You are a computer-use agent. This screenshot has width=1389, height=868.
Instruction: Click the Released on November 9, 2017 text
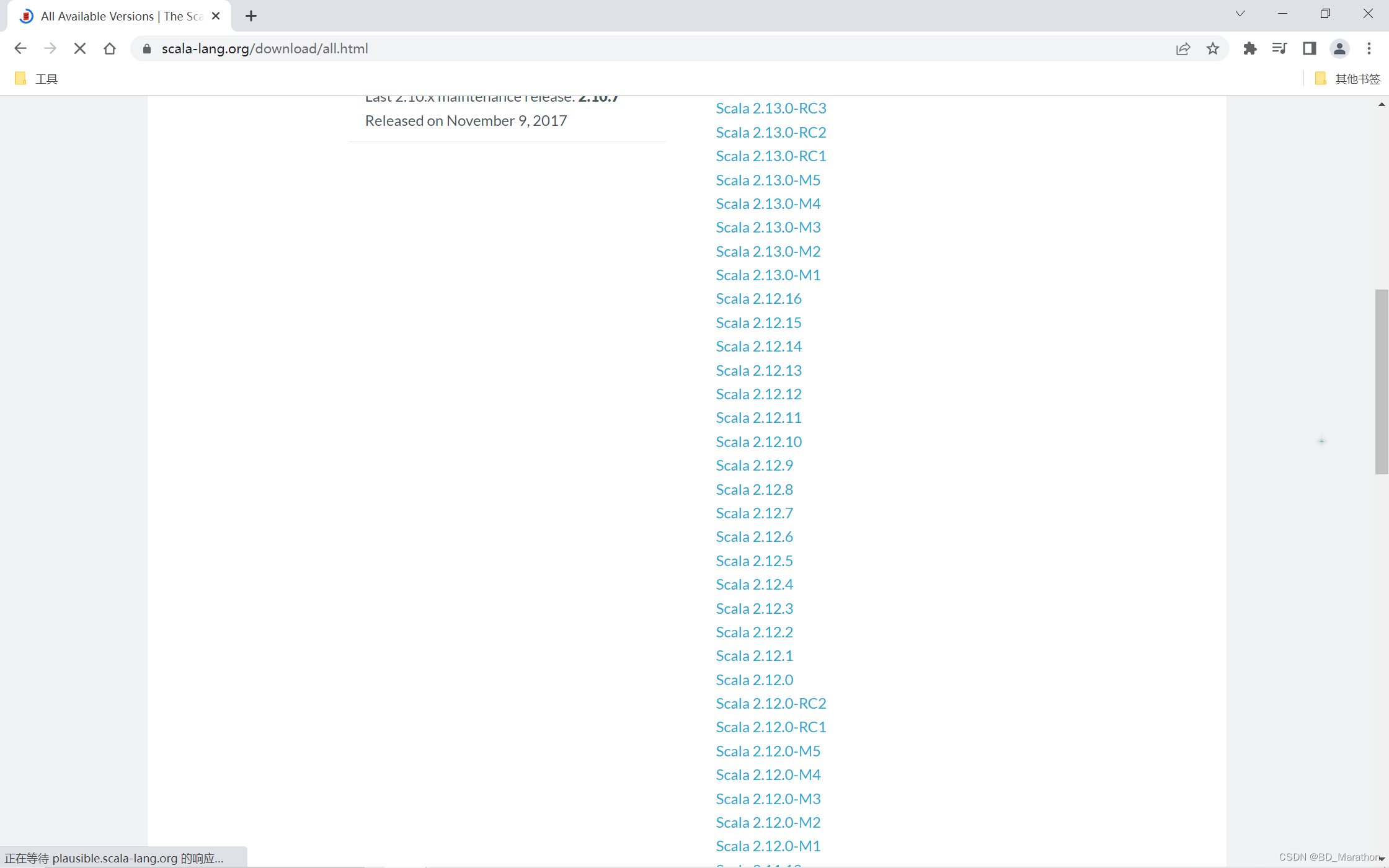pyautogui.click(x=466, y=120)
